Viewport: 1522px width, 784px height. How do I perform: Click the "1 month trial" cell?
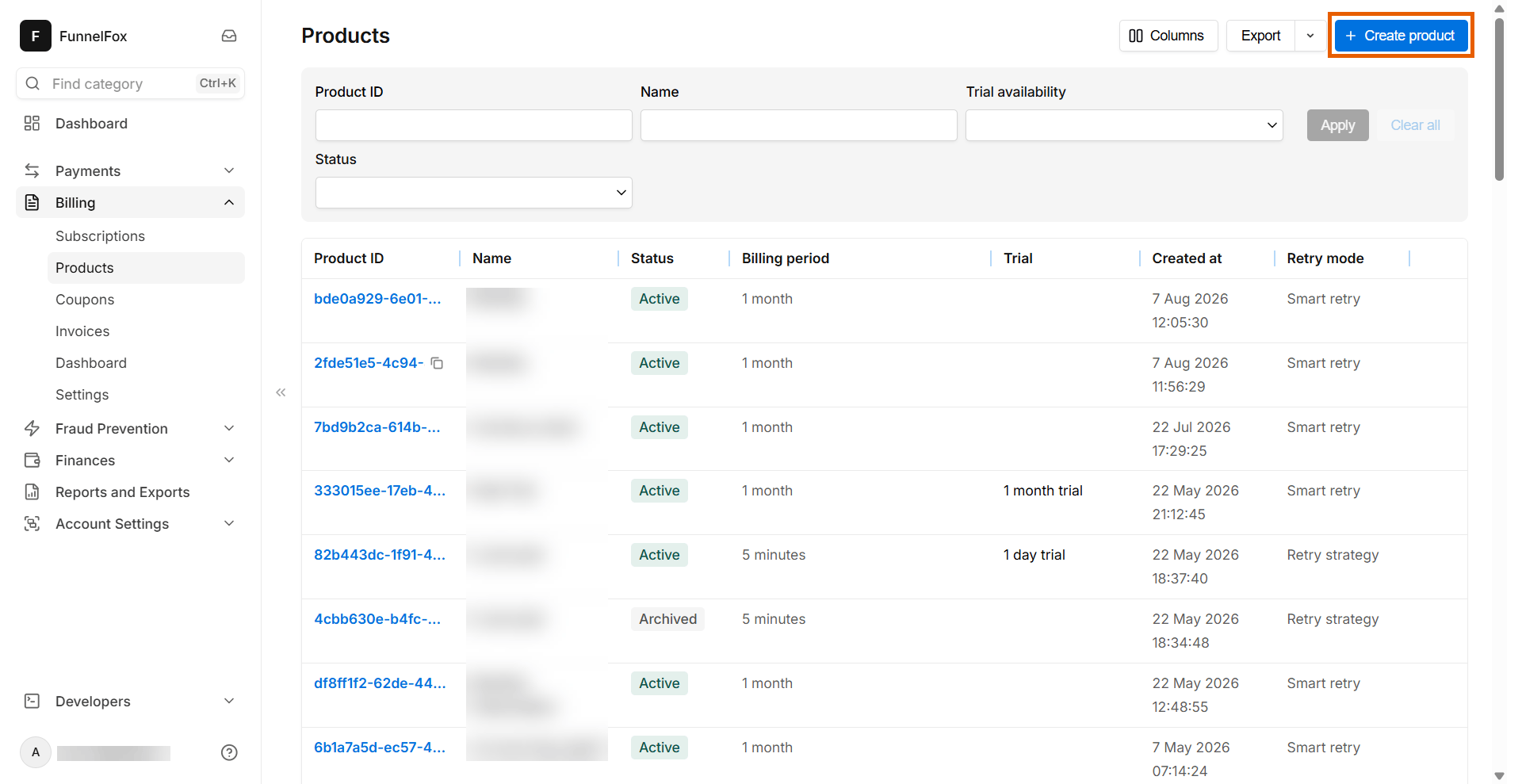pyautogui.click(x=1043, y=491)
